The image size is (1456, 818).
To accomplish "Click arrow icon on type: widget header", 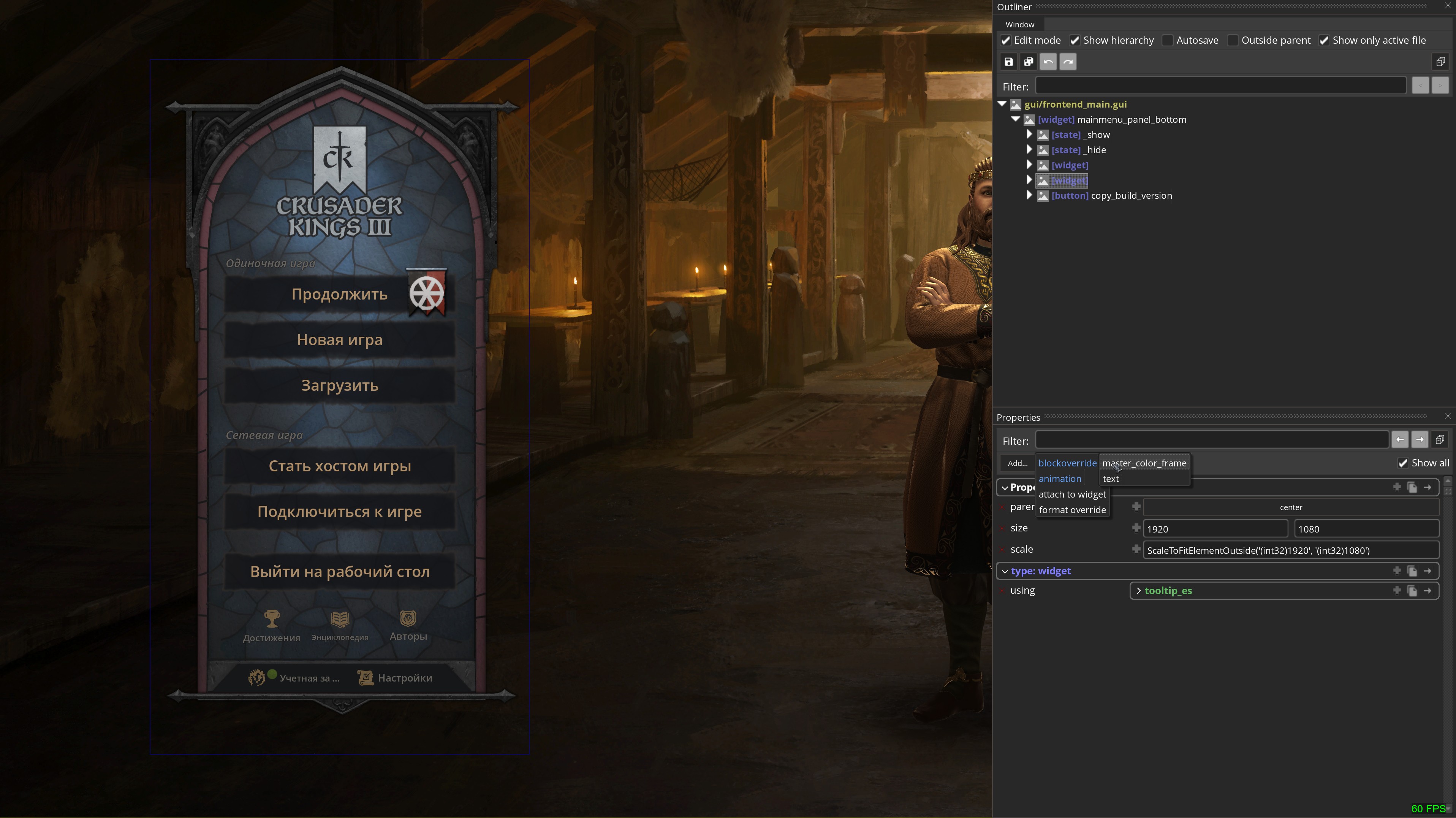I will (1427, 571).
